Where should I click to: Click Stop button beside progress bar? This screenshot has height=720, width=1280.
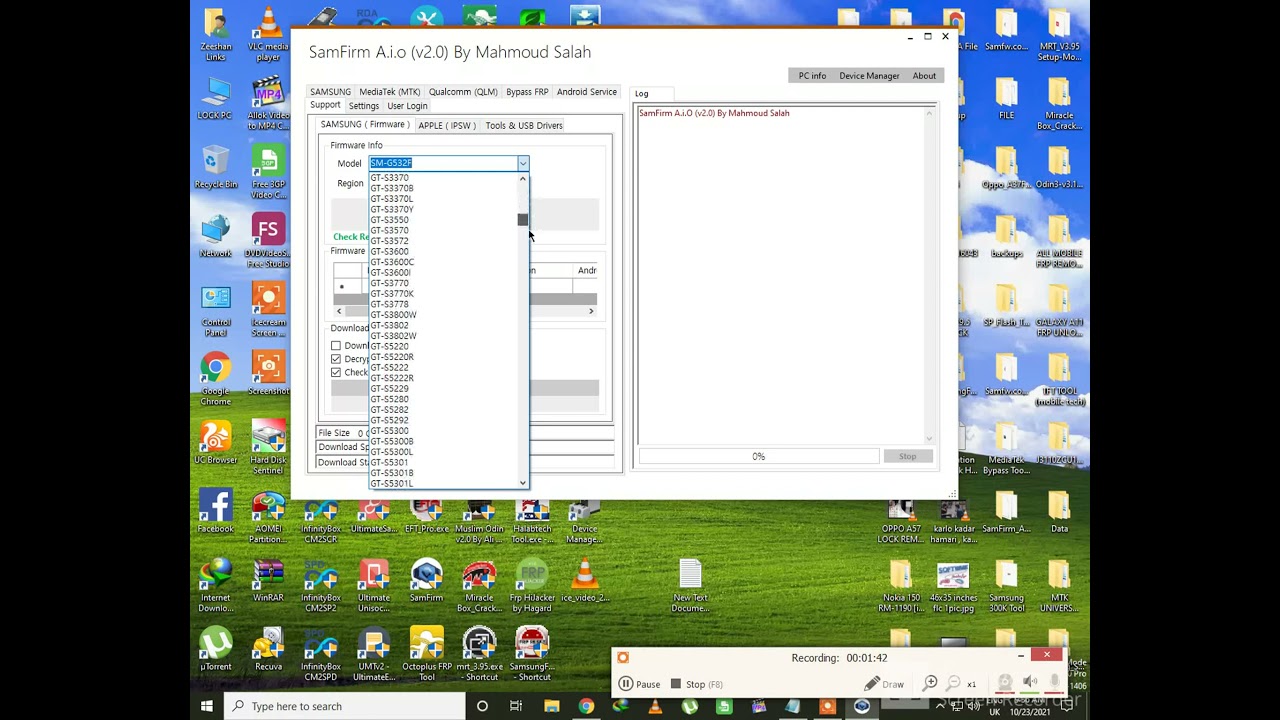[907, 457]
